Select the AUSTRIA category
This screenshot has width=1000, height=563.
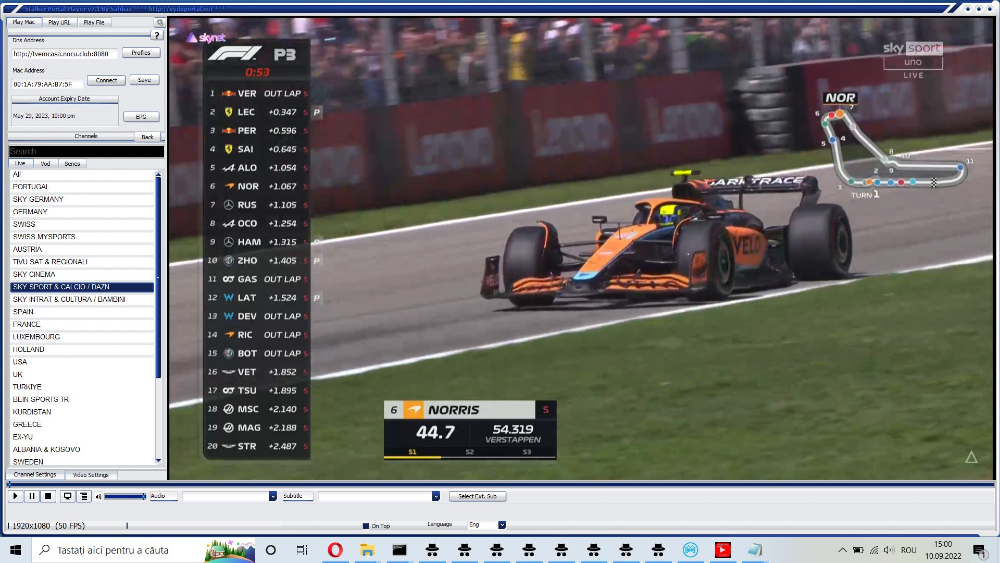pyautogui.click(x=82, y=249)
